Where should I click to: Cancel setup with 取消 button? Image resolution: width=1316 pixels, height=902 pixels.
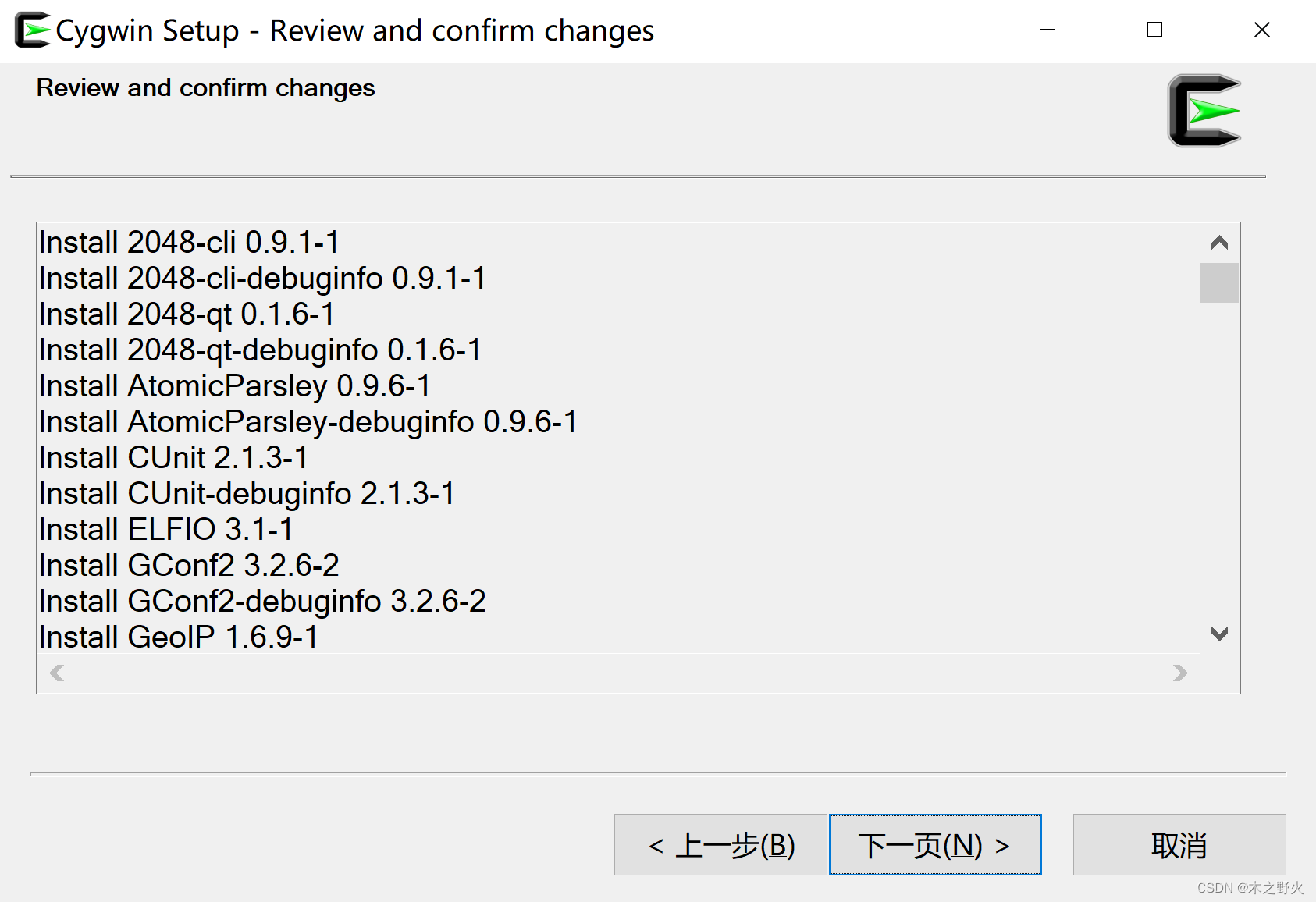(x=1179, y=845)
